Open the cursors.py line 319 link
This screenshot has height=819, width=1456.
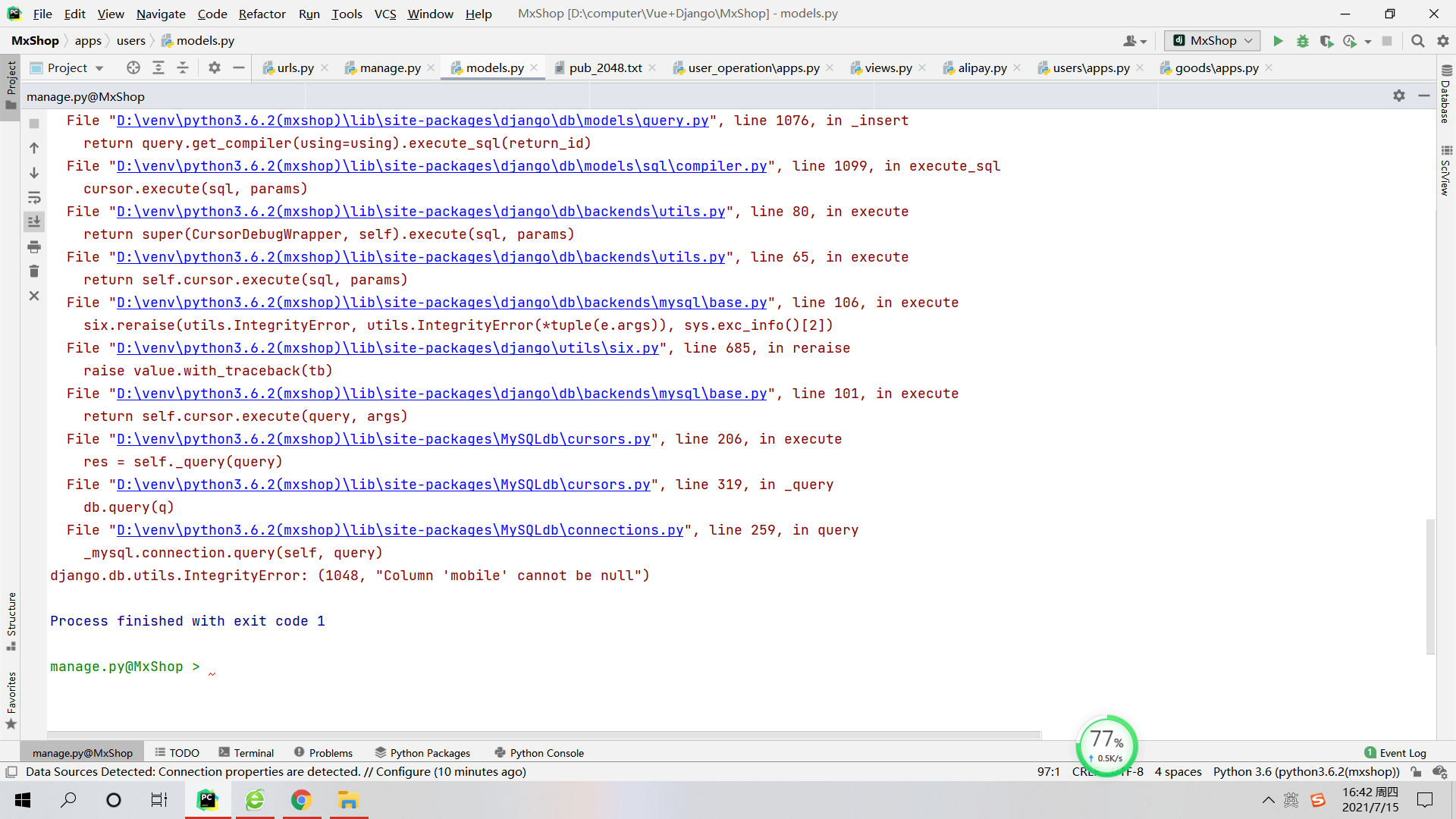point(383,485)
